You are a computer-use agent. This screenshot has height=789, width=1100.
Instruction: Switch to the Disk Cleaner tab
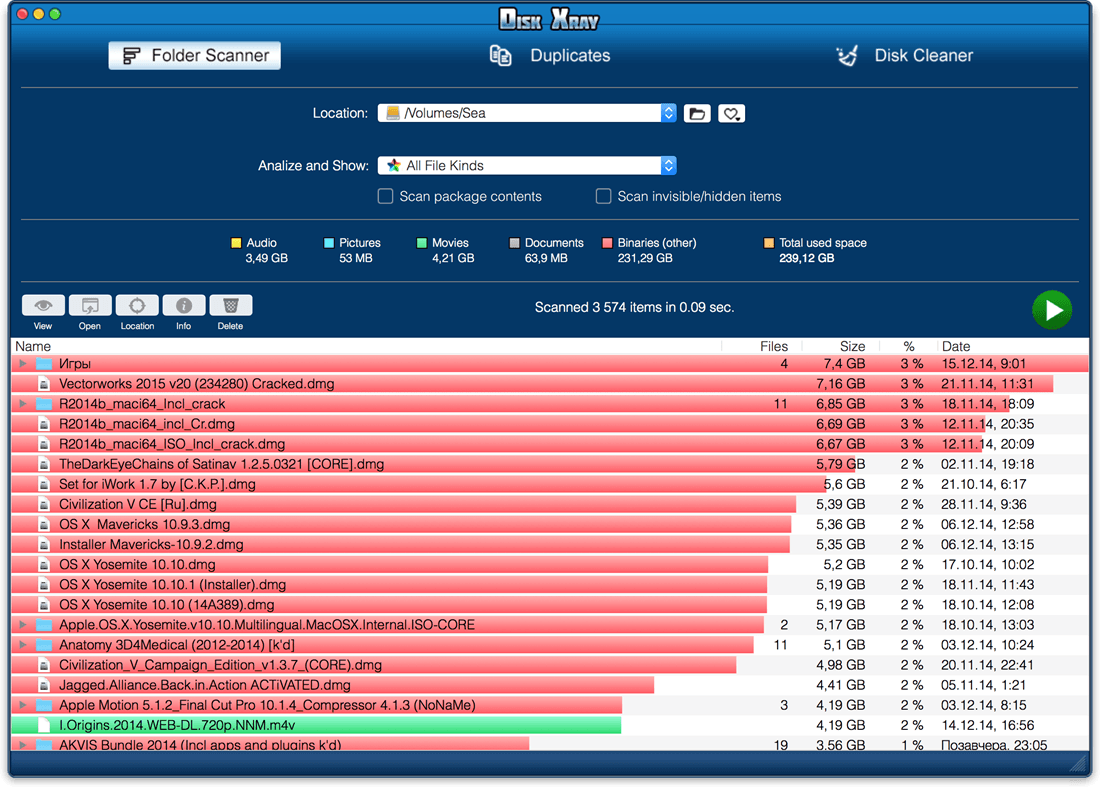click(x=904, y=55)
